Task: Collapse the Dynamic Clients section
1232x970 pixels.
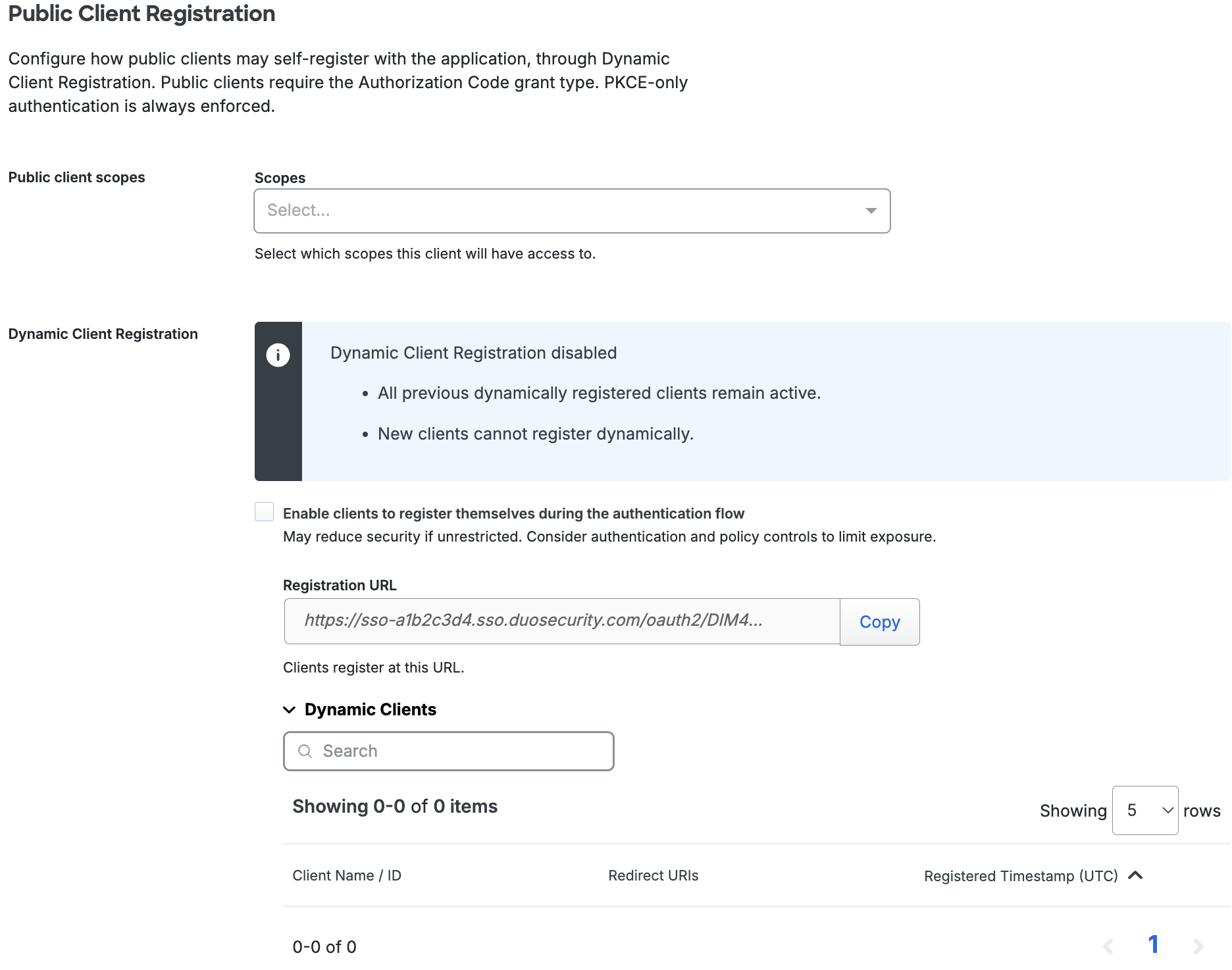Action: pyautogui.click(x=288, y=709)
